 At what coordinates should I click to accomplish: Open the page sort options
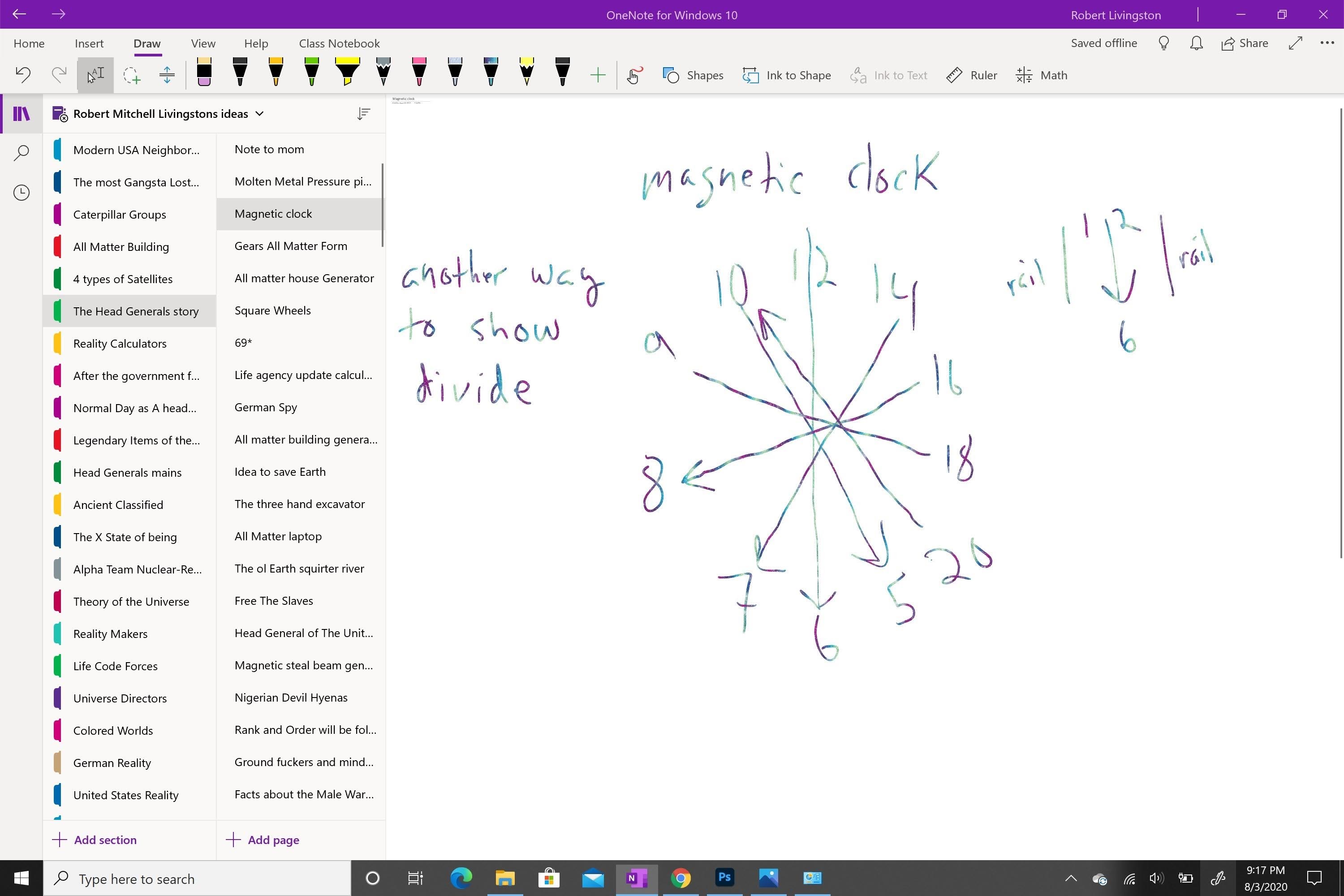pyautogui.click(x=363, y=114)
